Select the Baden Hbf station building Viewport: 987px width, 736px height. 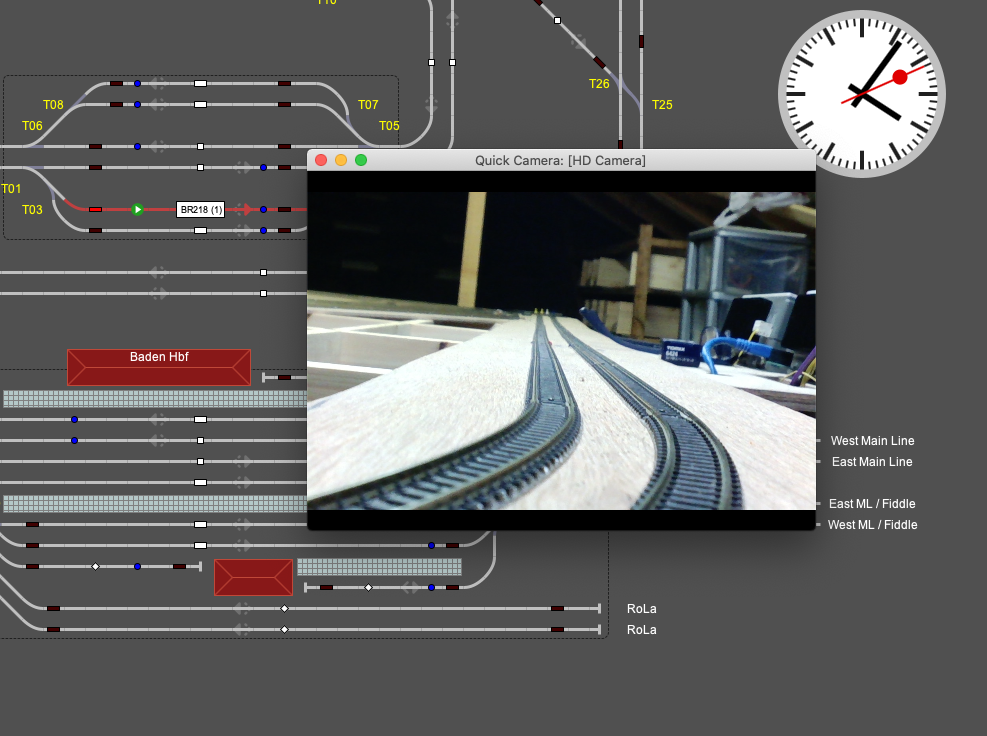(159, 367)
